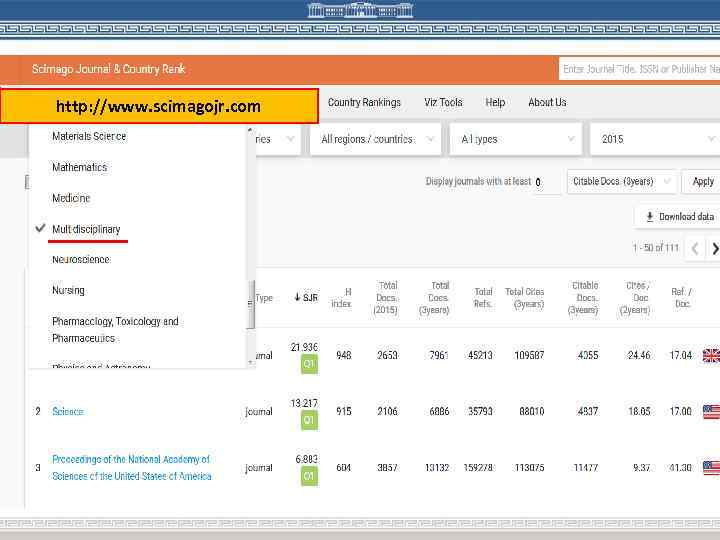Open the subject categories dropdown
The width and height of the screenshot is (720, 540).
tap(278, 139)
